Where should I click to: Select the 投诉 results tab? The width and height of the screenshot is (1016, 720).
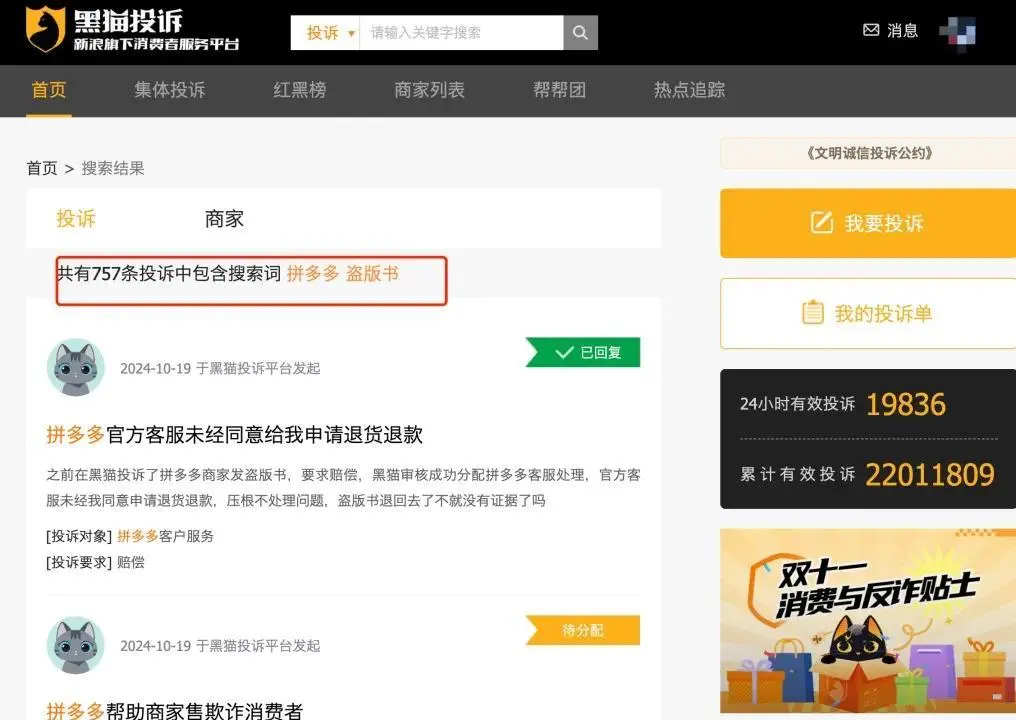[x=76, y=218]
